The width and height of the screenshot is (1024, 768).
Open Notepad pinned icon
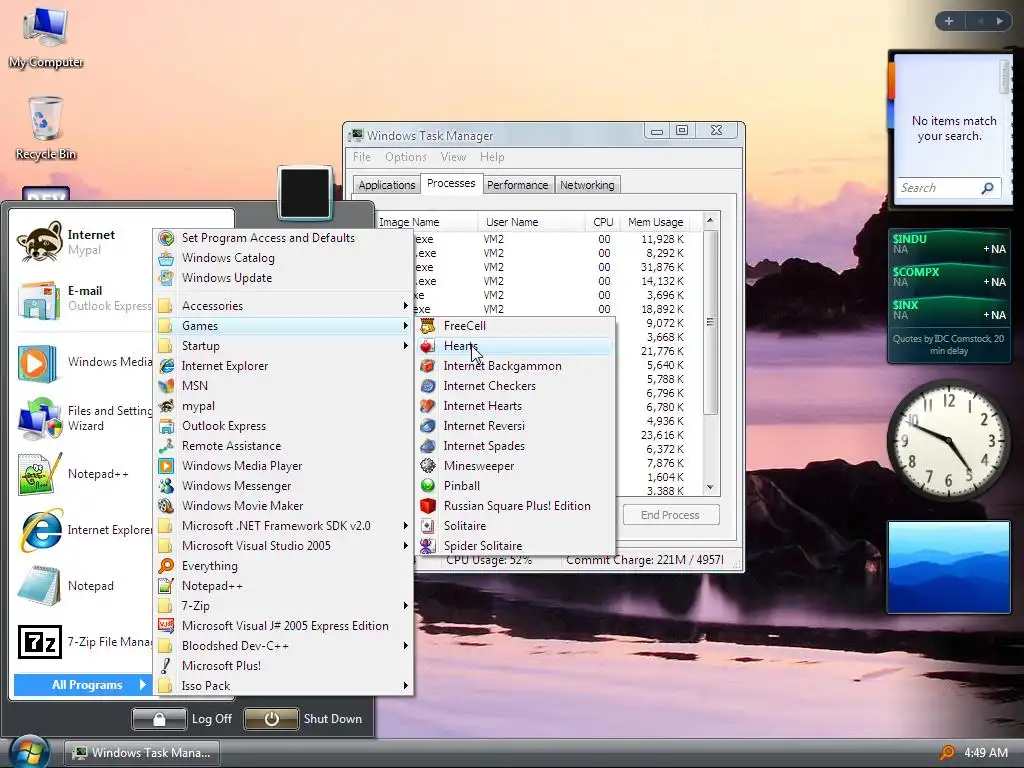39,586
